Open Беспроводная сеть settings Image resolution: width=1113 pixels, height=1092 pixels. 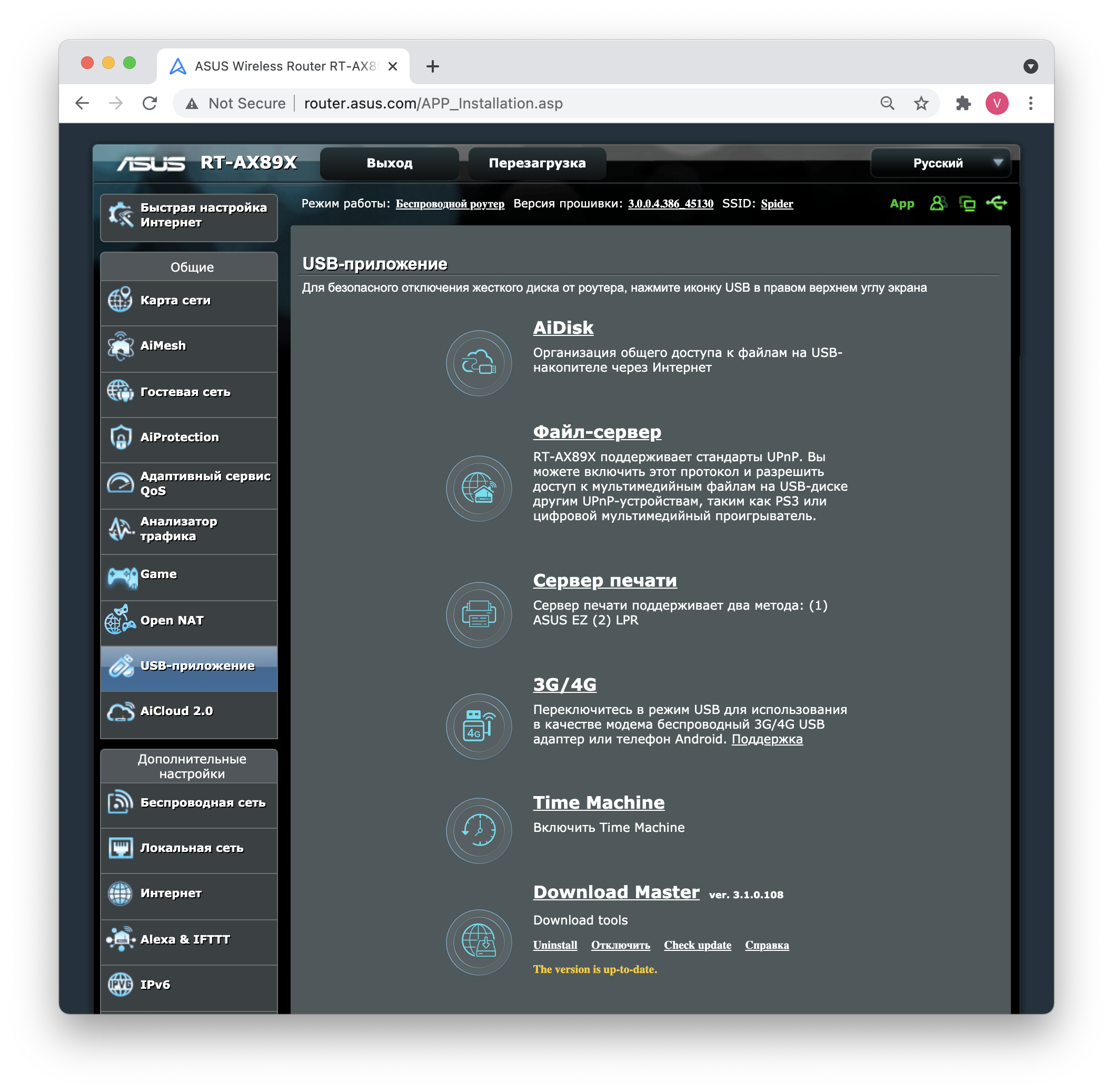[x=188, y=805]
